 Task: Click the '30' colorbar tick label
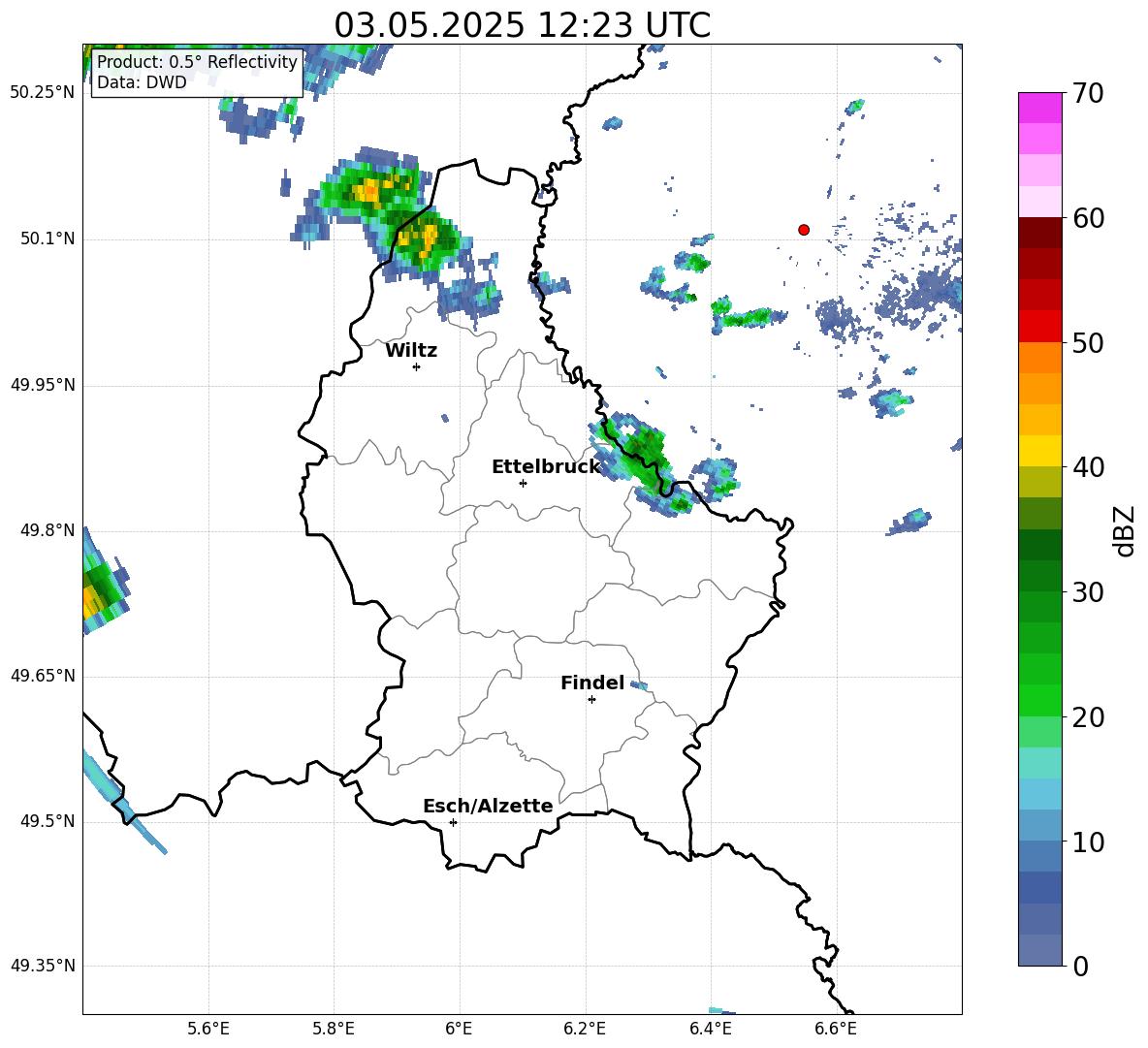[x=1088, y=592]
